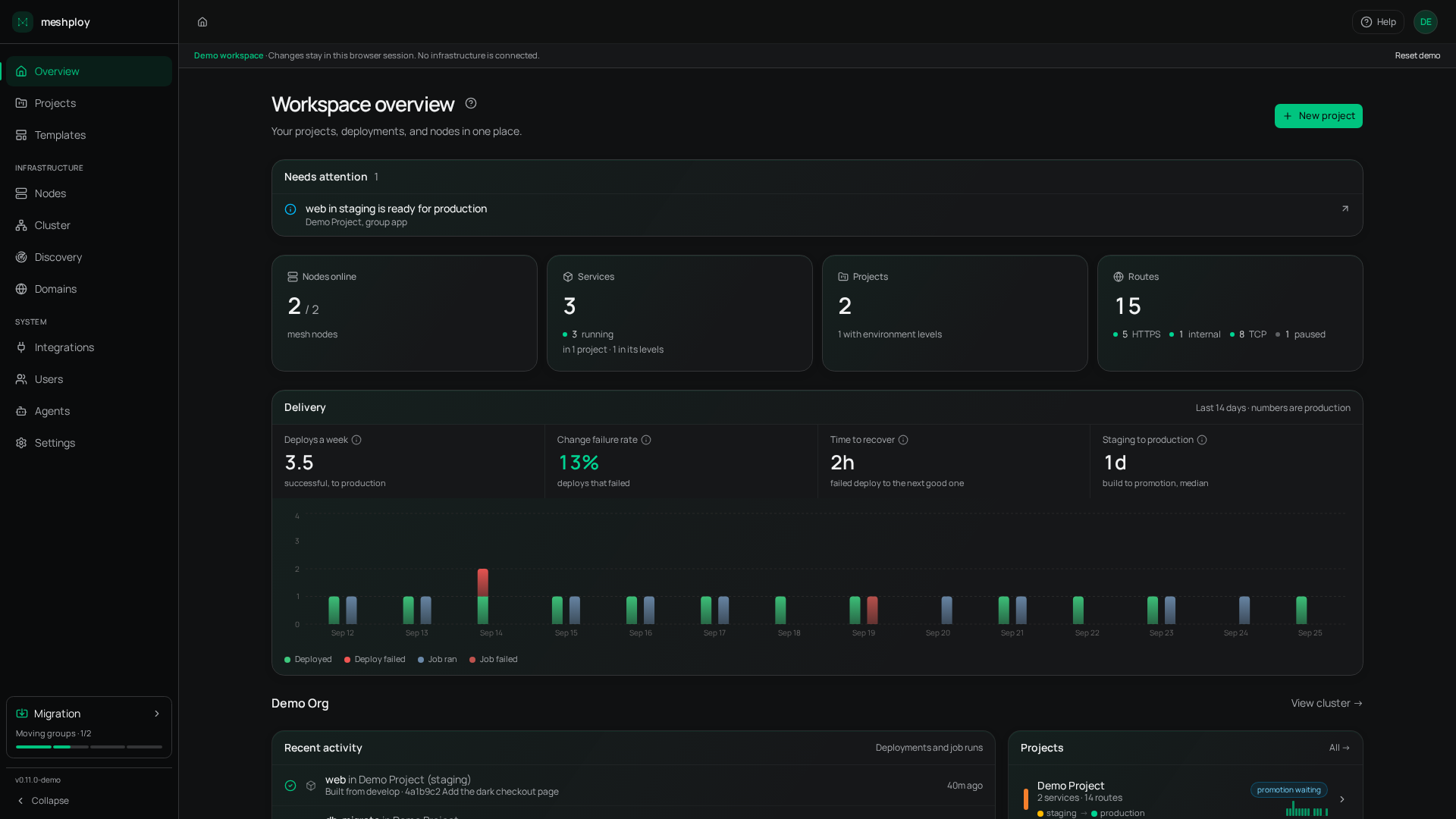The height and width of the screenshot is (819, 1456).
Task: Open the alert's external arrow icon
Action: click(x=1345, y=209)
